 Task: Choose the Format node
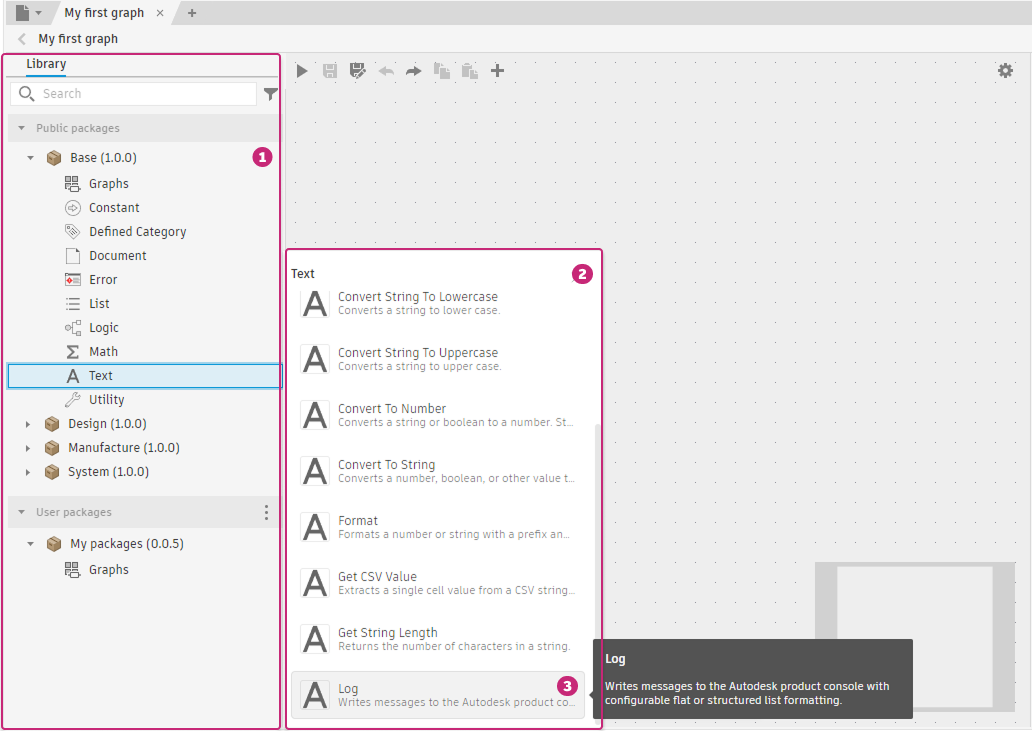coord(438,527)
